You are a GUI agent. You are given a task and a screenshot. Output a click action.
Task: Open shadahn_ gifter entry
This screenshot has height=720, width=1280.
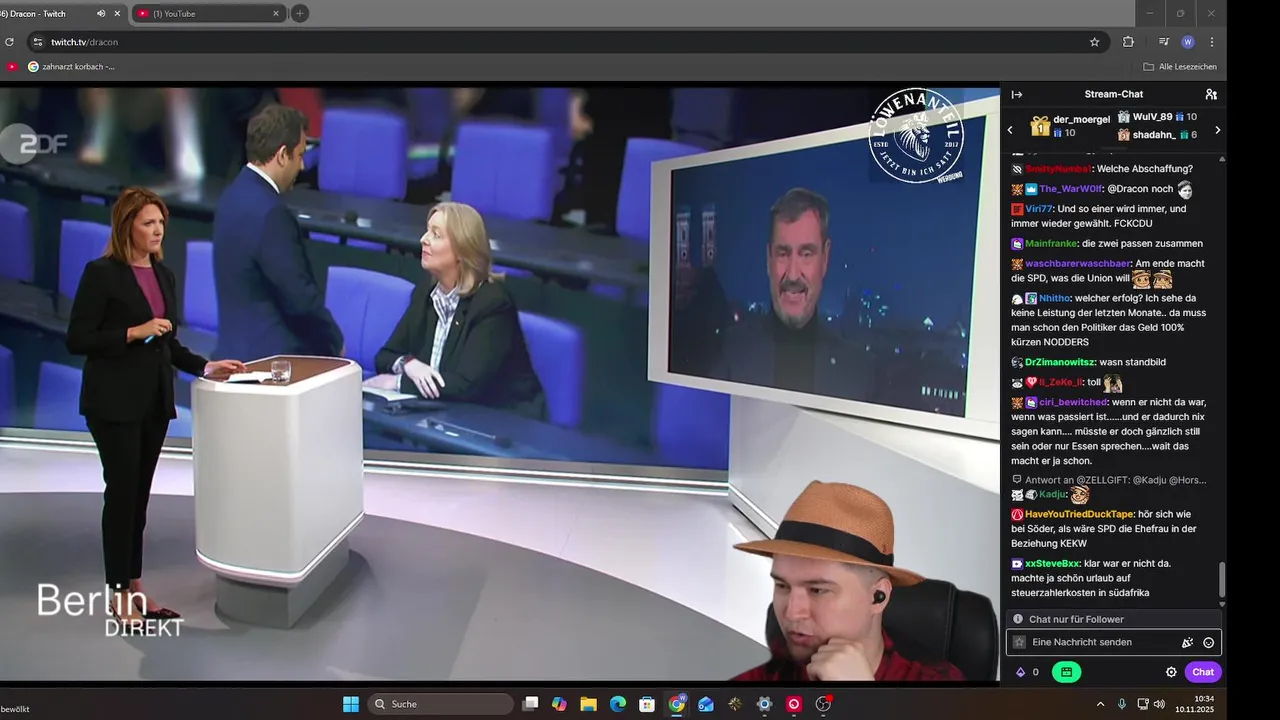(1157, 135)
